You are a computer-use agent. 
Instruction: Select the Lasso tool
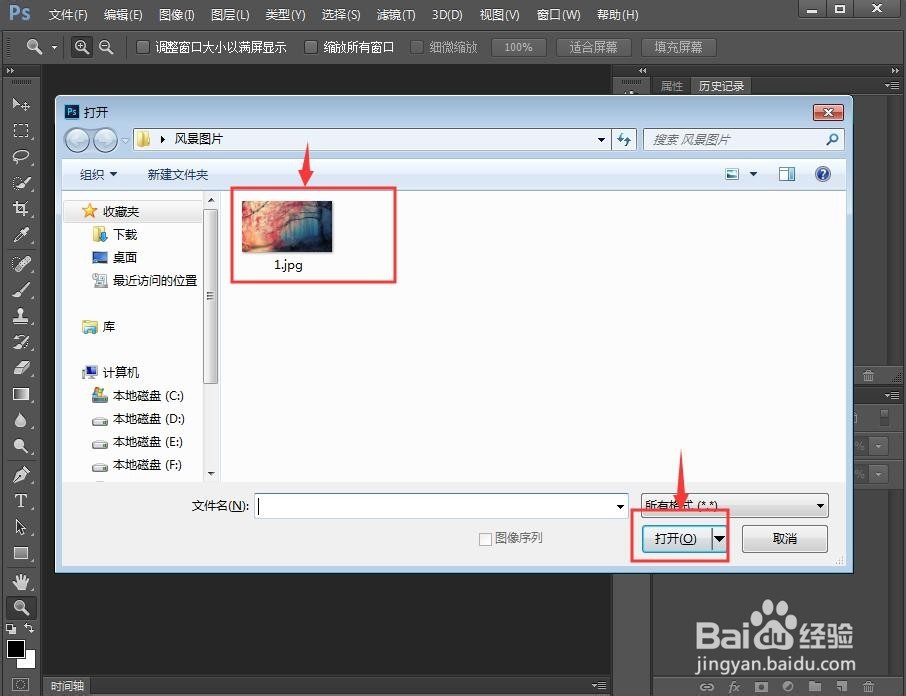(x=21, y=156)
